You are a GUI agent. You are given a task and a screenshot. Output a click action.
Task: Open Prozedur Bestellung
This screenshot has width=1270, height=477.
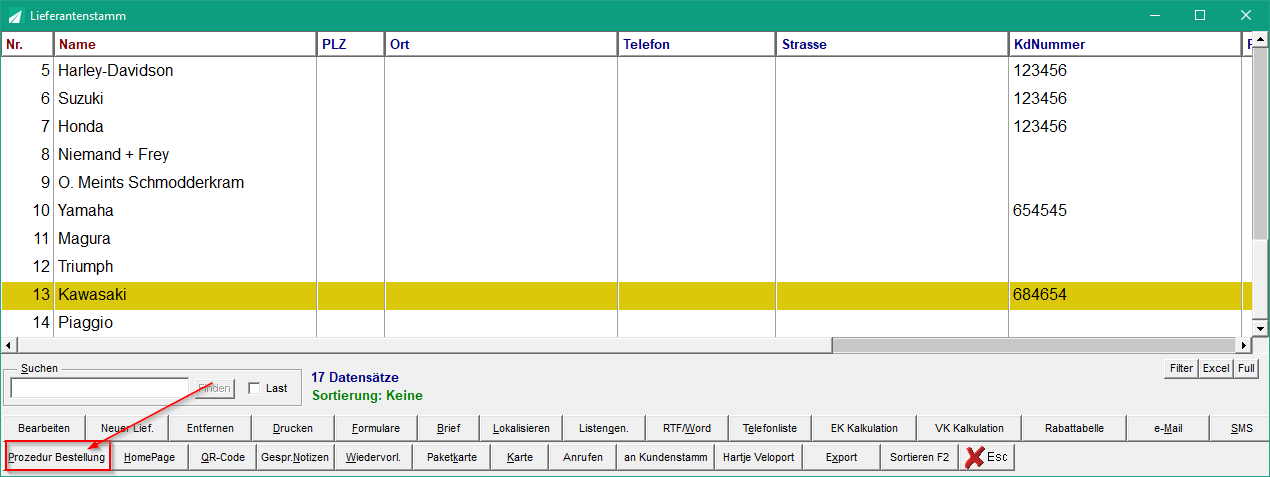[x=57, y=457]
